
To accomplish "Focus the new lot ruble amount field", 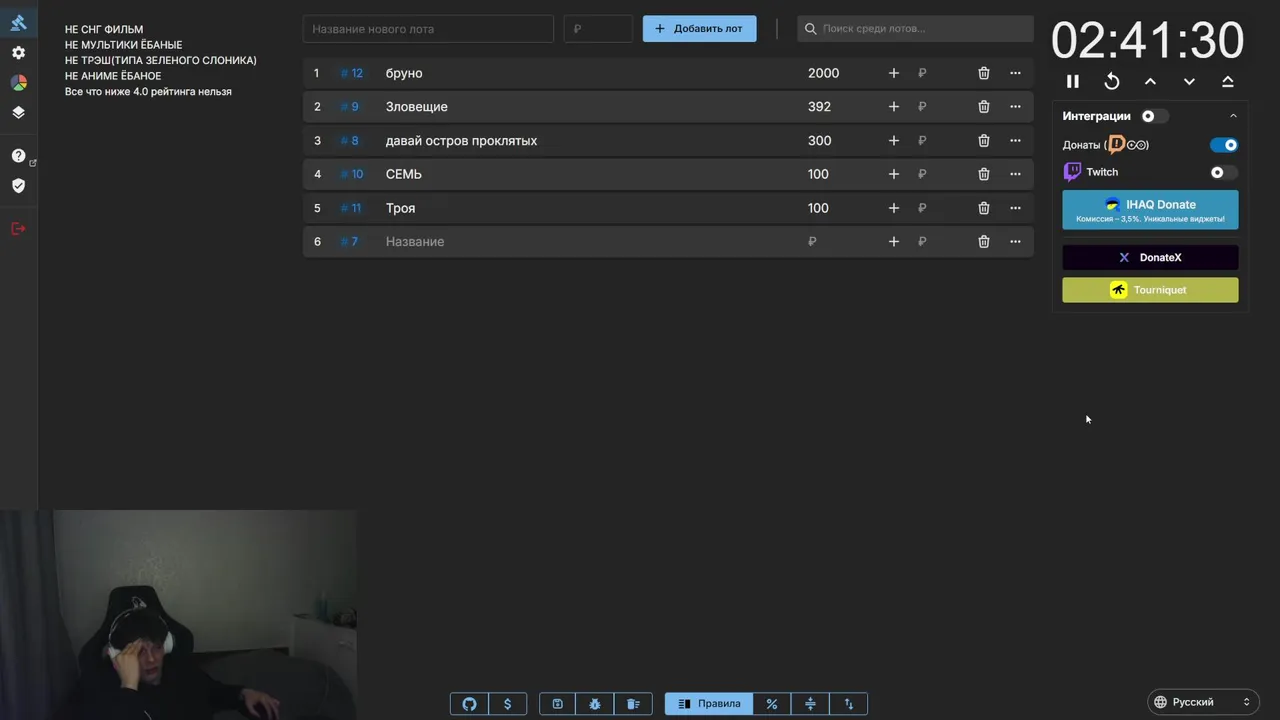I will [598, 29].
